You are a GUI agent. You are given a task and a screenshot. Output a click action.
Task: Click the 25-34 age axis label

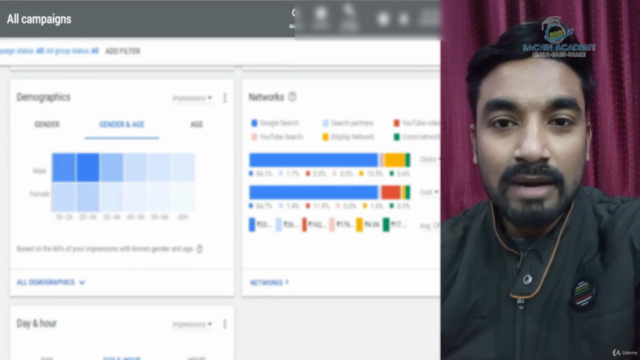pyautogui.click(x=87, y=217)
